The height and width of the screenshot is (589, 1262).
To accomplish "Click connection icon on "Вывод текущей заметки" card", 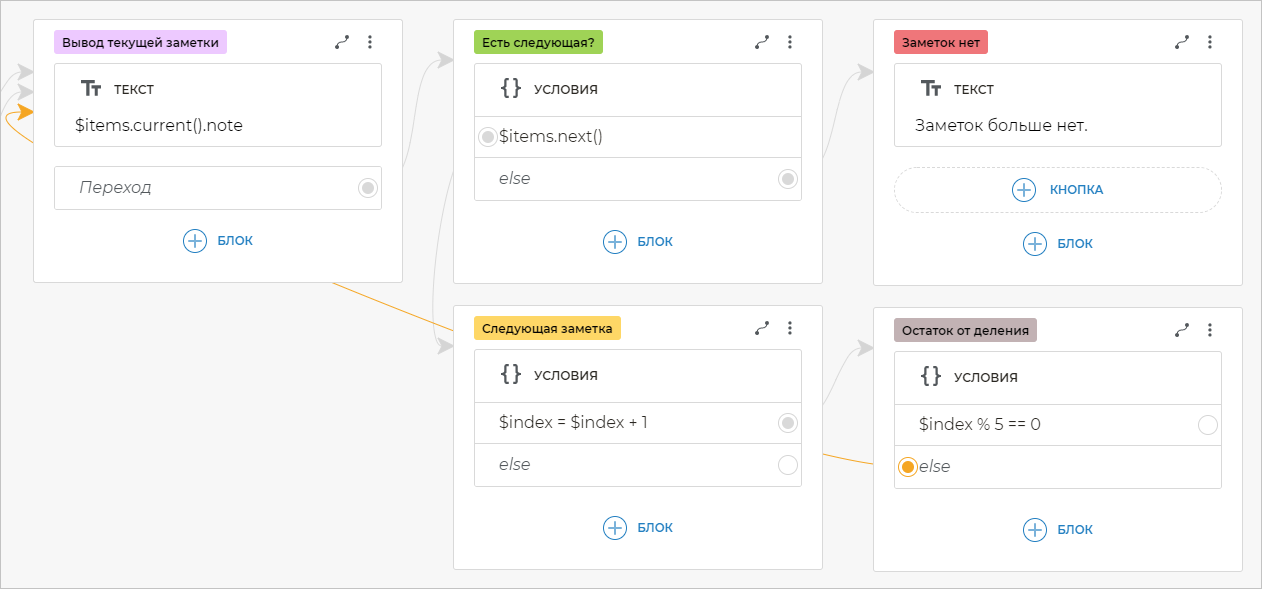I will click(342, 42).
